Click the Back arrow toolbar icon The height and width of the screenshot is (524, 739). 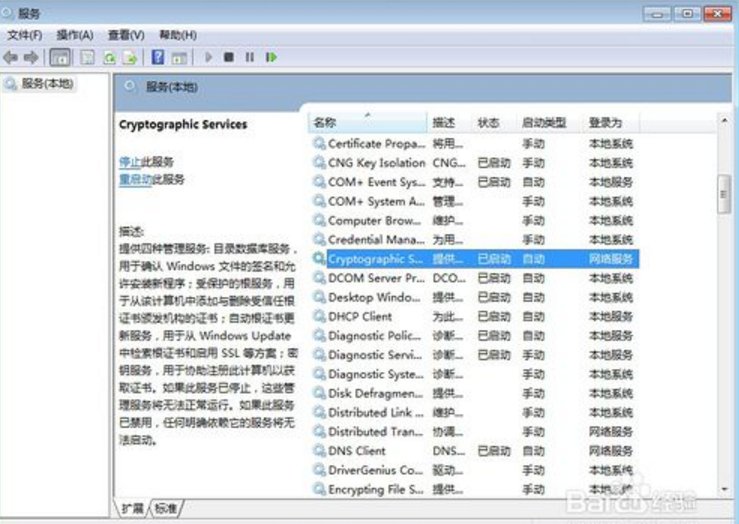click(x=11, y=57)
